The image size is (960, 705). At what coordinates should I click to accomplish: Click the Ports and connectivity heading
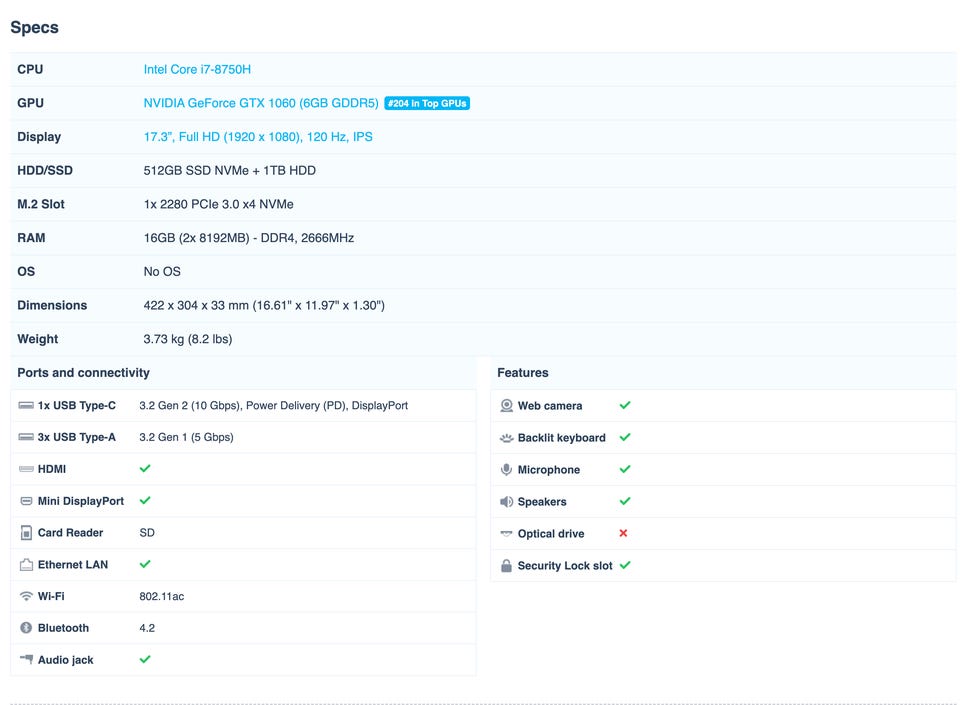point(83,372)
